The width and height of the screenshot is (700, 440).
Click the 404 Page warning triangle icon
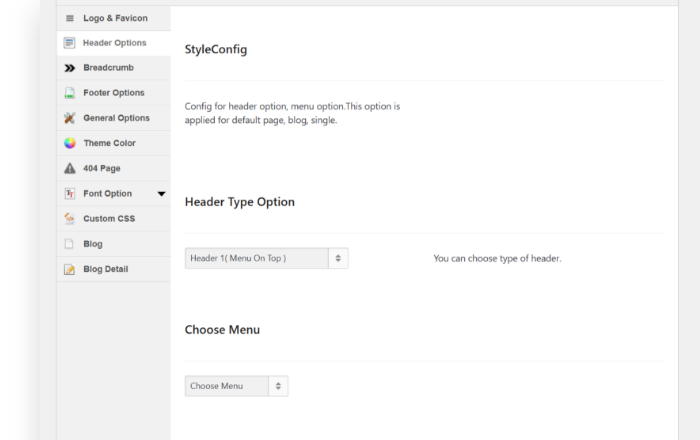[70, 168]
